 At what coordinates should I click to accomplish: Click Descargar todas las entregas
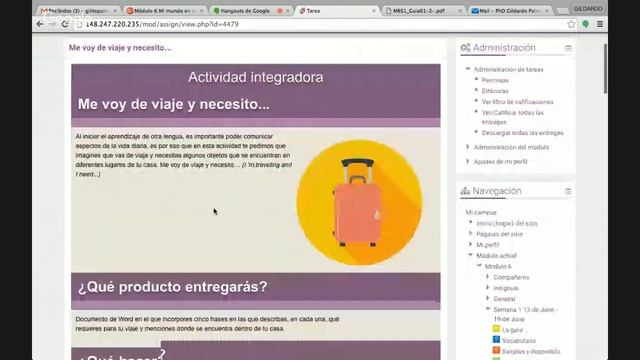click(522, 133)
